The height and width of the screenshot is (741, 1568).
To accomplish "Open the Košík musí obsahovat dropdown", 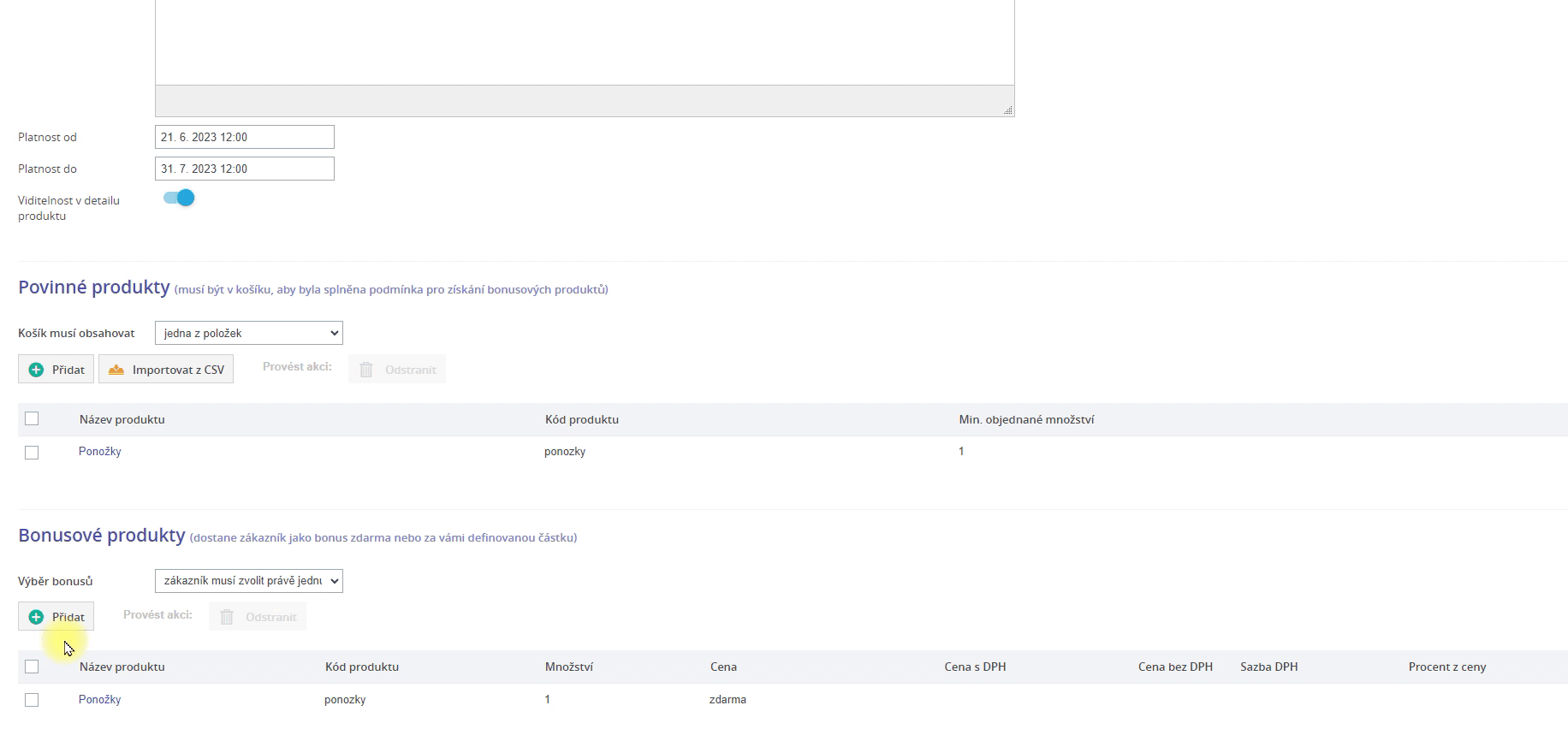I will [248, 333].
